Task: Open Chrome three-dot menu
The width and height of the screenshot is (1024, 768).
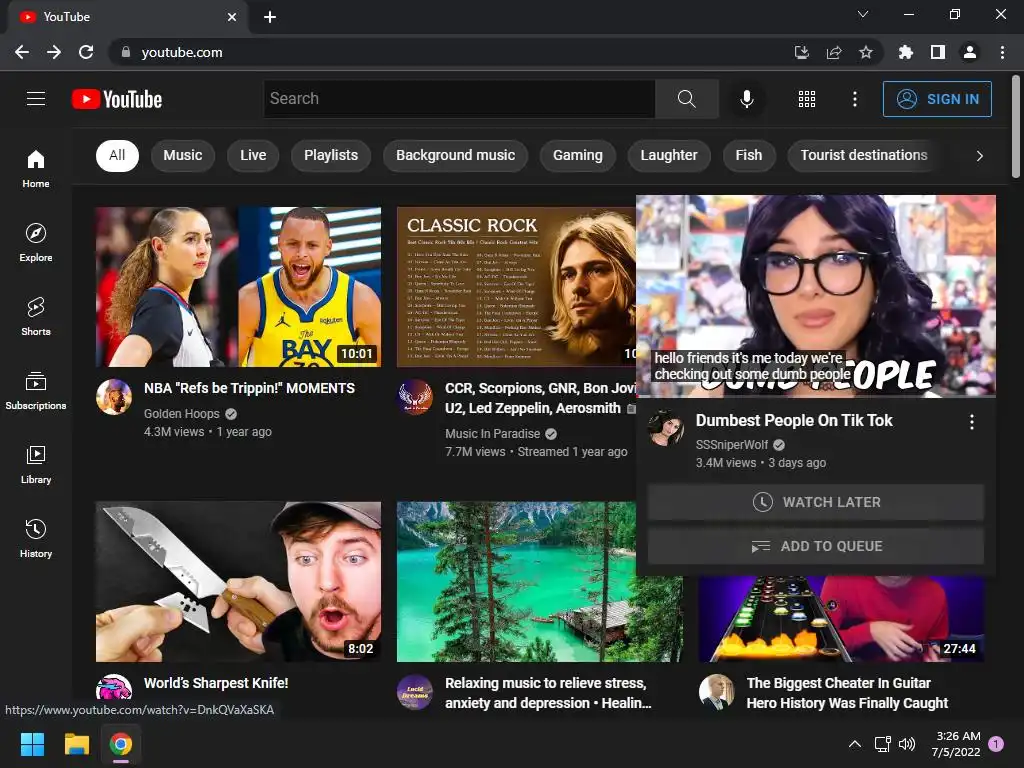Action: click(1002, 52)
